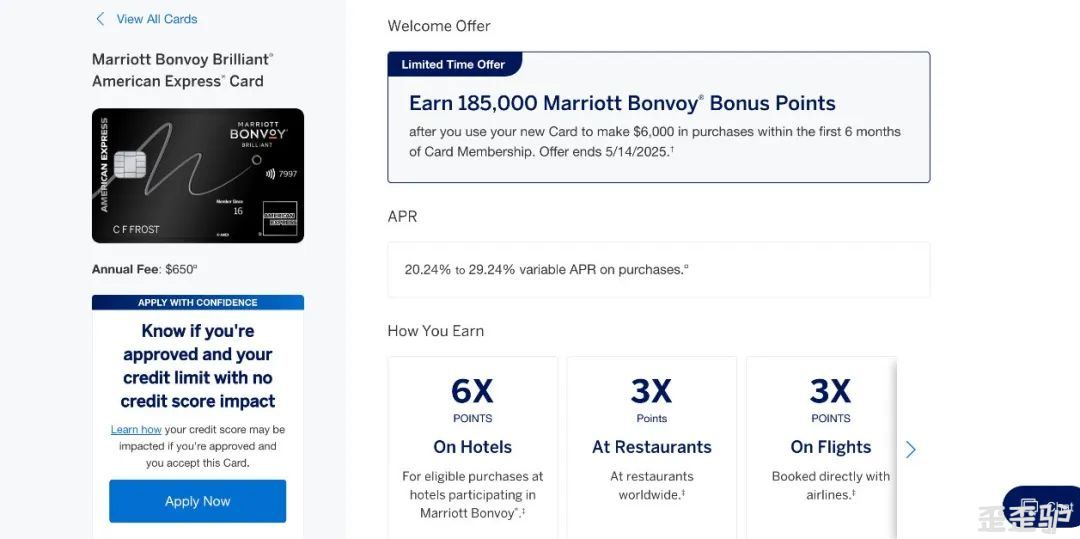Click the Apply Now button
This screenshot has width=1080, height=539.
pos(198,501)
